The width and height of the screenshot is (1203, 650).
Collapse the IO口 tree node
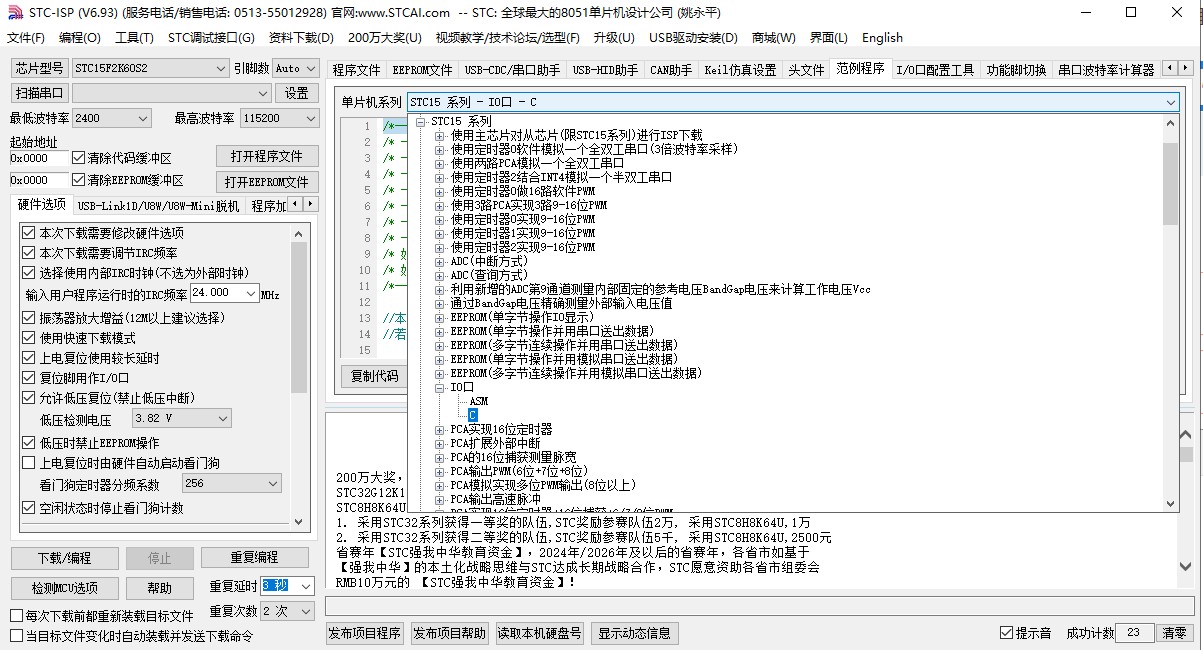point(440,387)
